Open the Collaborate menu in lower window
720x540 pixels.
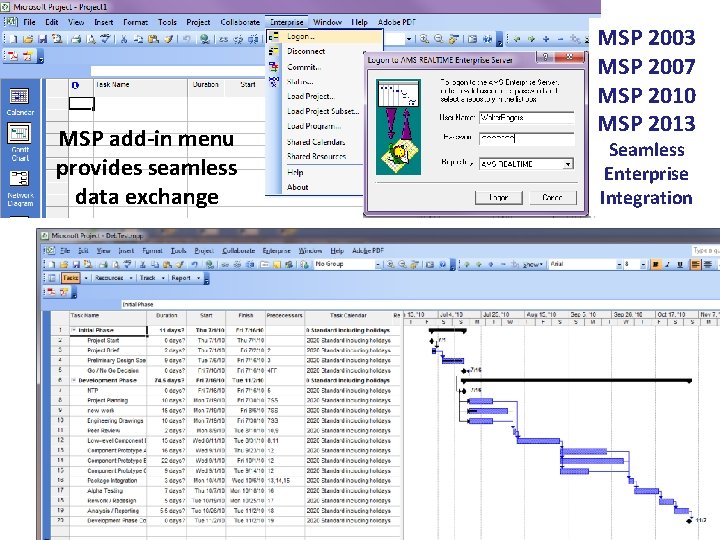click(x=238, y=251)
